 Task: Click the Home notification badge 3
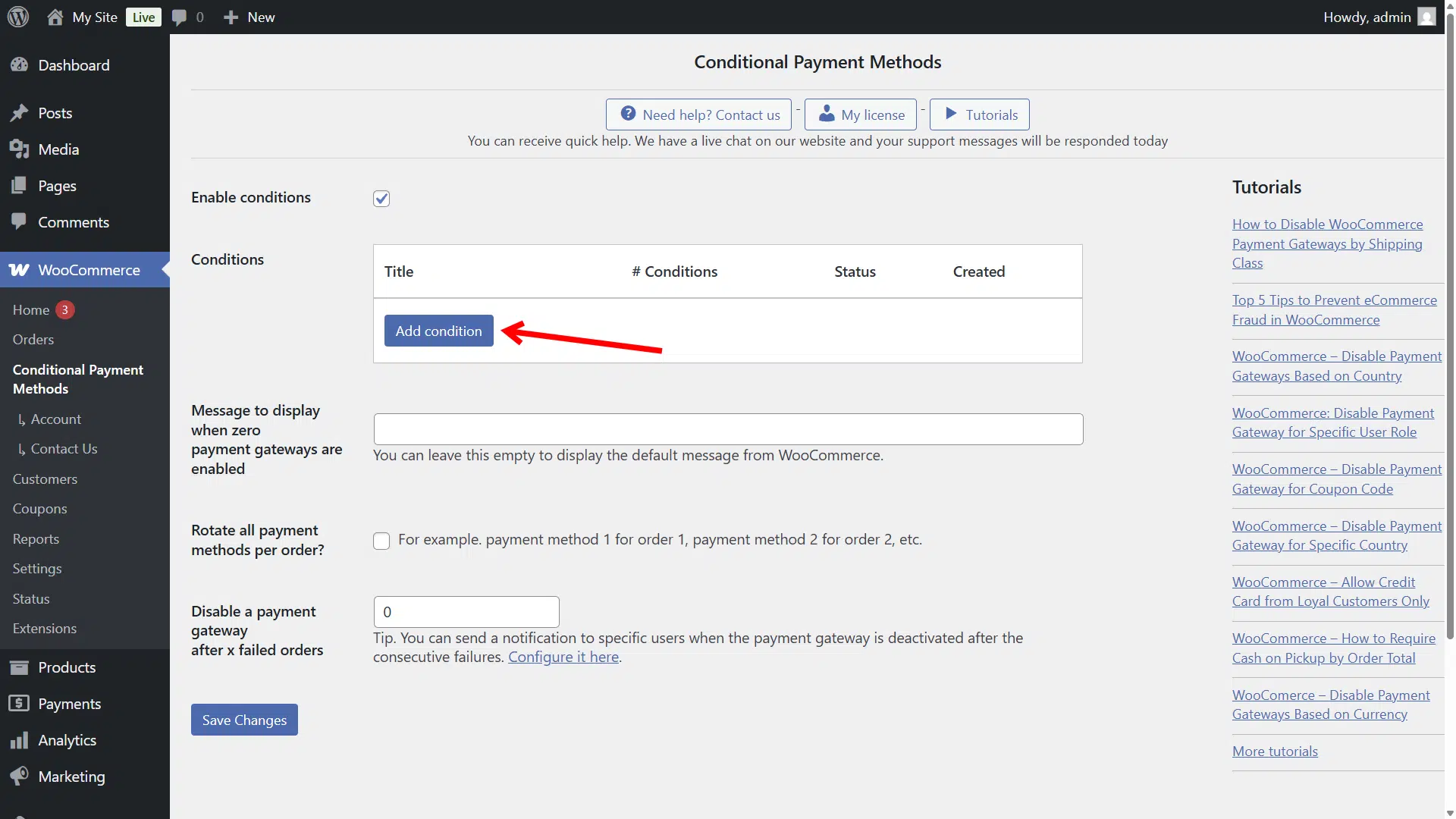(65, 309)
